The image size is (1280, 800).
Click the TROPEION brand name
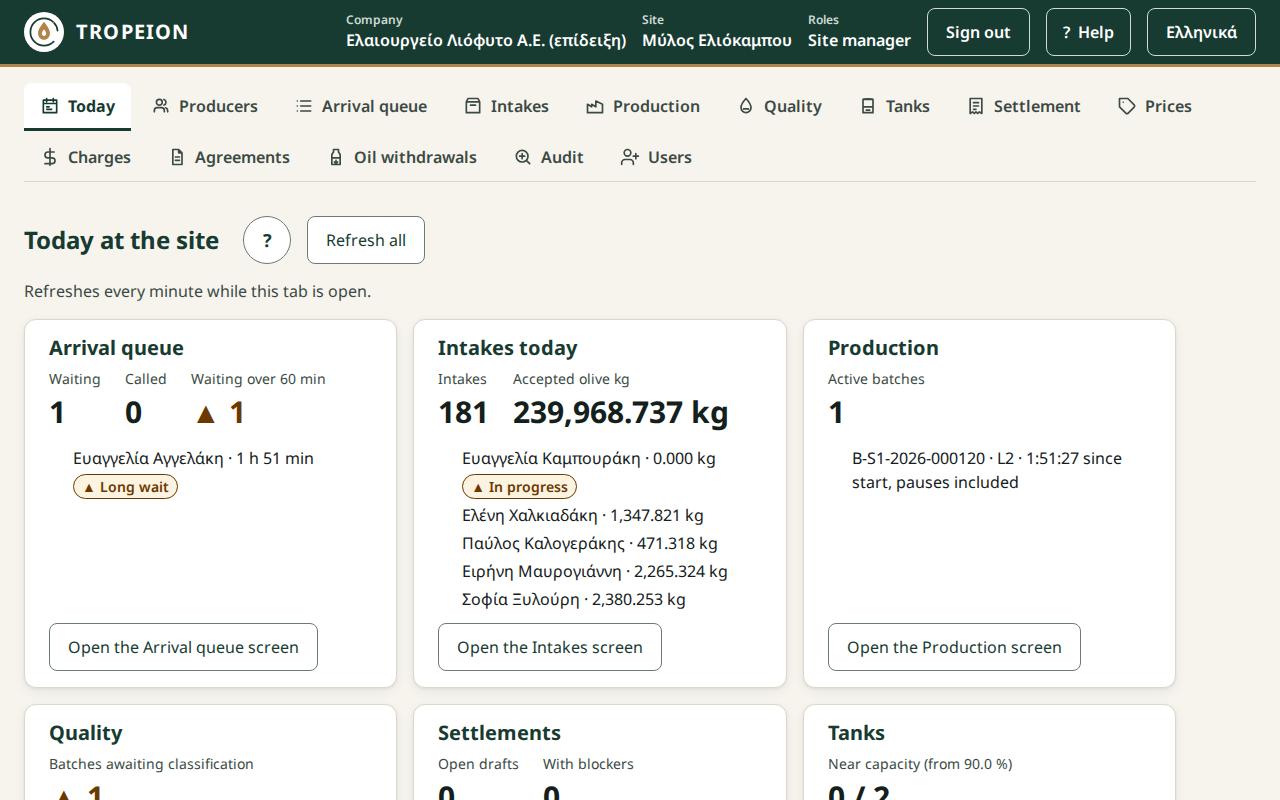[132, 32]
